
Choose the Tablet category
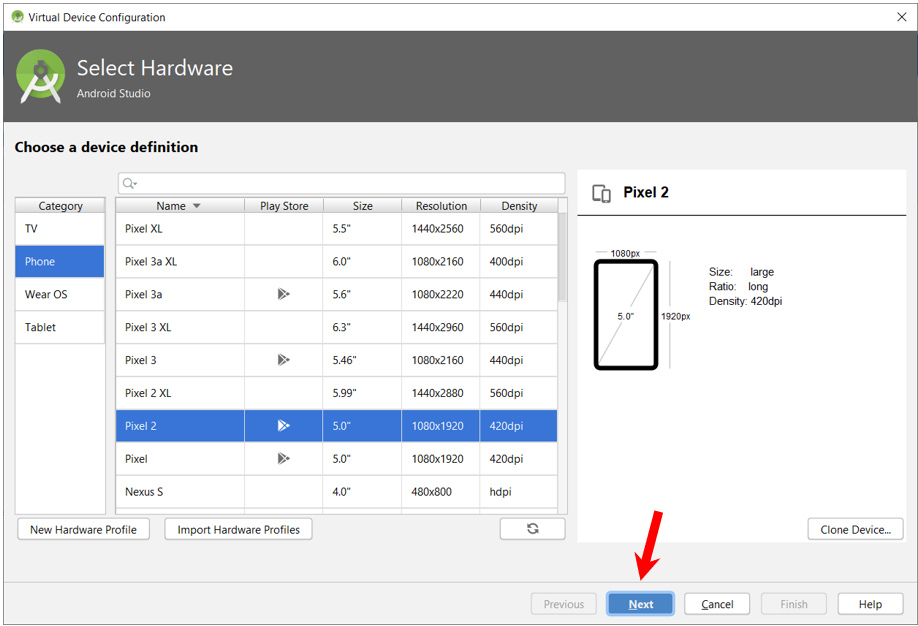pos(60,328)
